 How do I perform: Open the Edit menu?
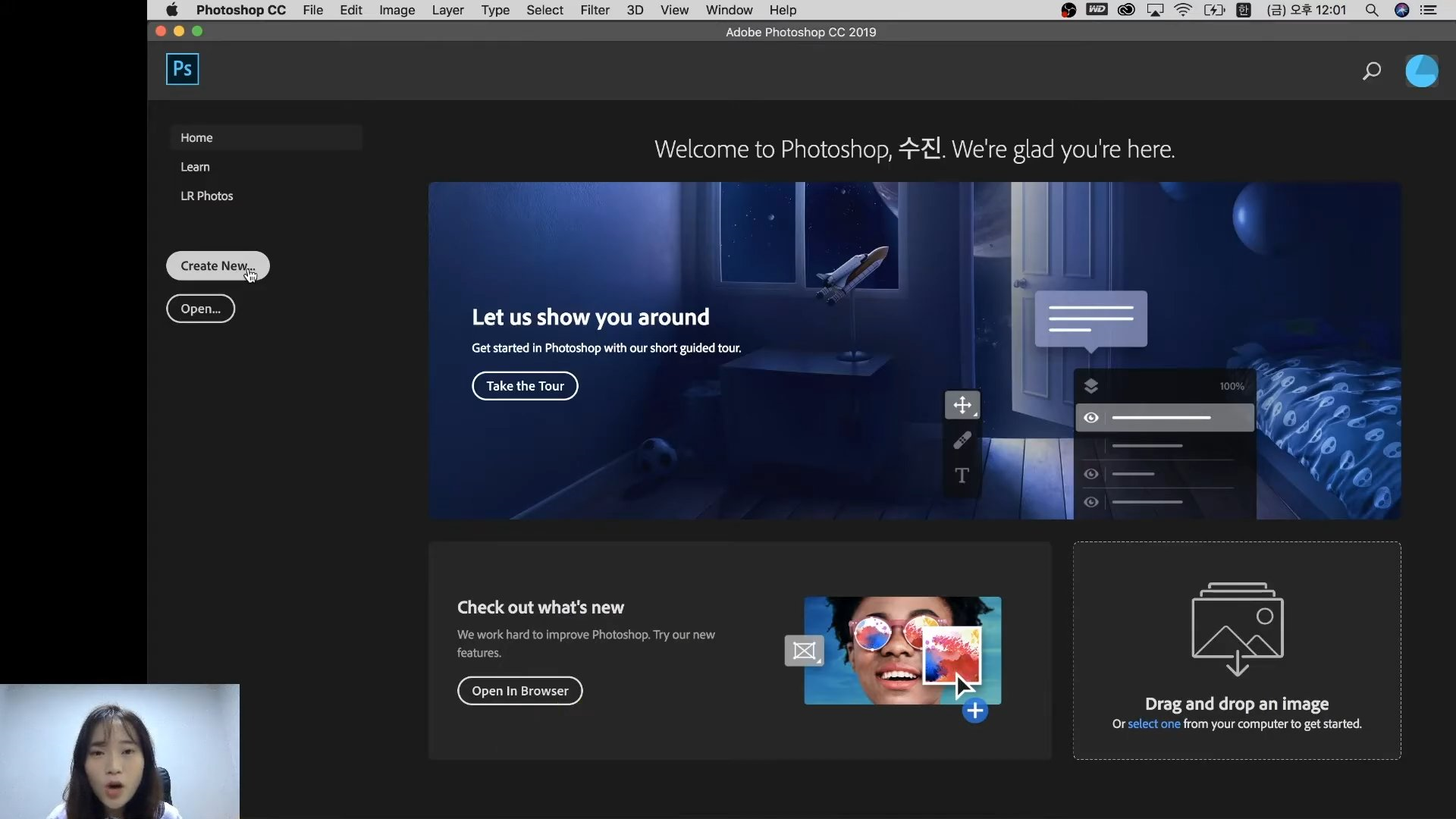351,10
